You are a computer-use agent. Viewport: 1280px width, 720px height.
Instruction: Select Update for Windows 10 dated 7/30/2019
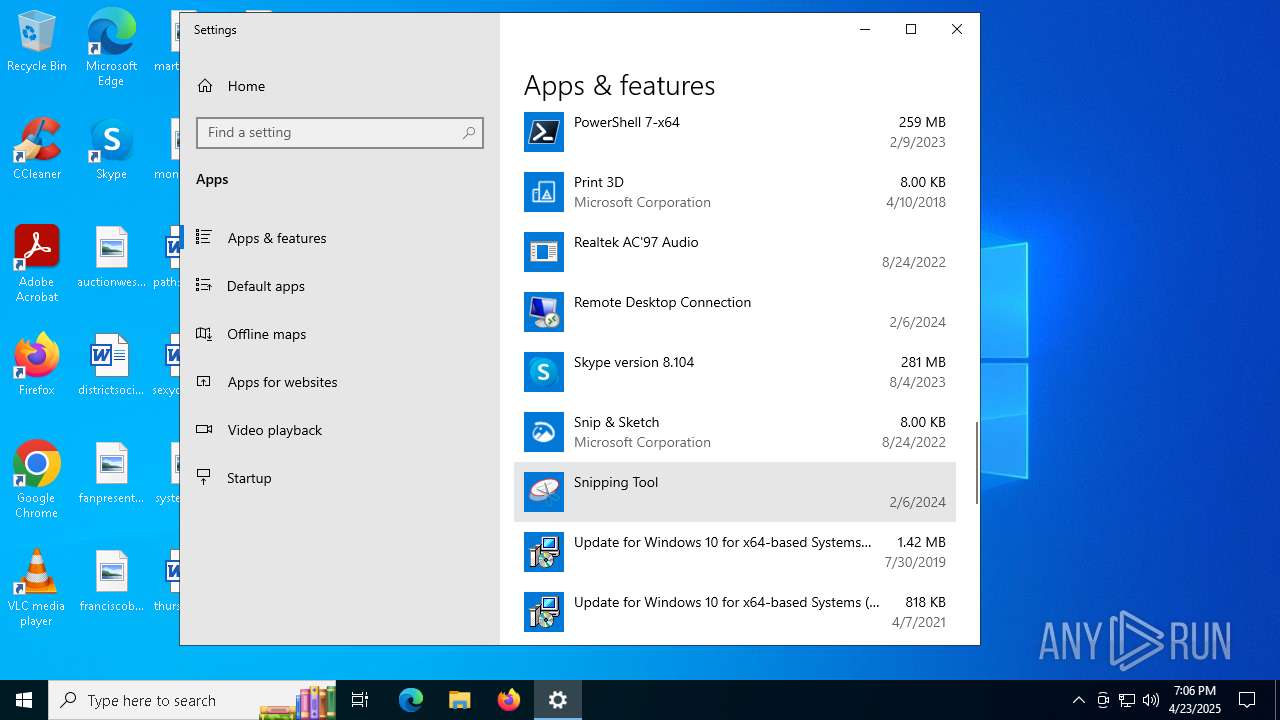735,552
